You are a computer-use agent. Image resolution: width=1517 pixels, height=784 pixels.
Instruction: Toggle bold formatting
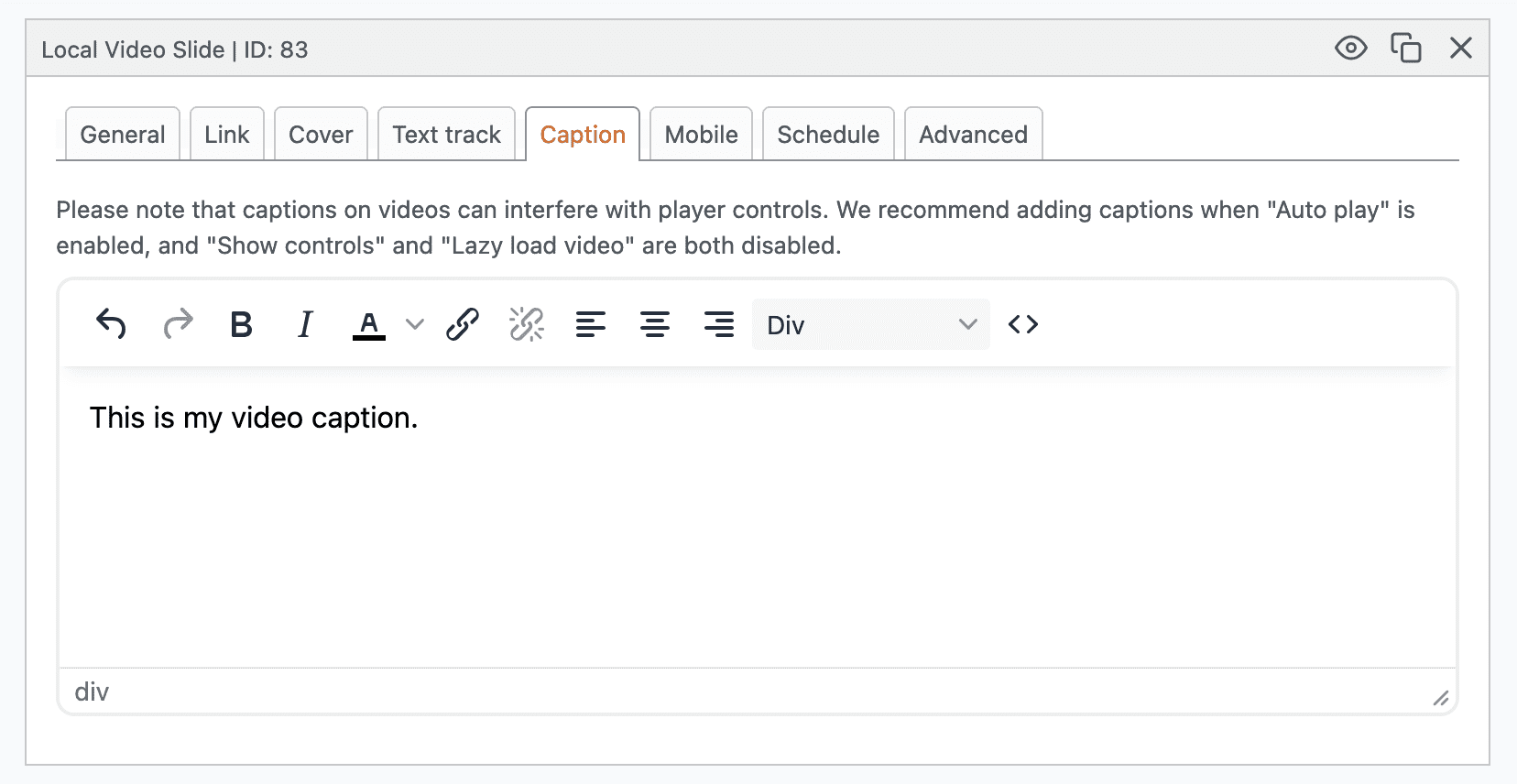tap(241, 324)
